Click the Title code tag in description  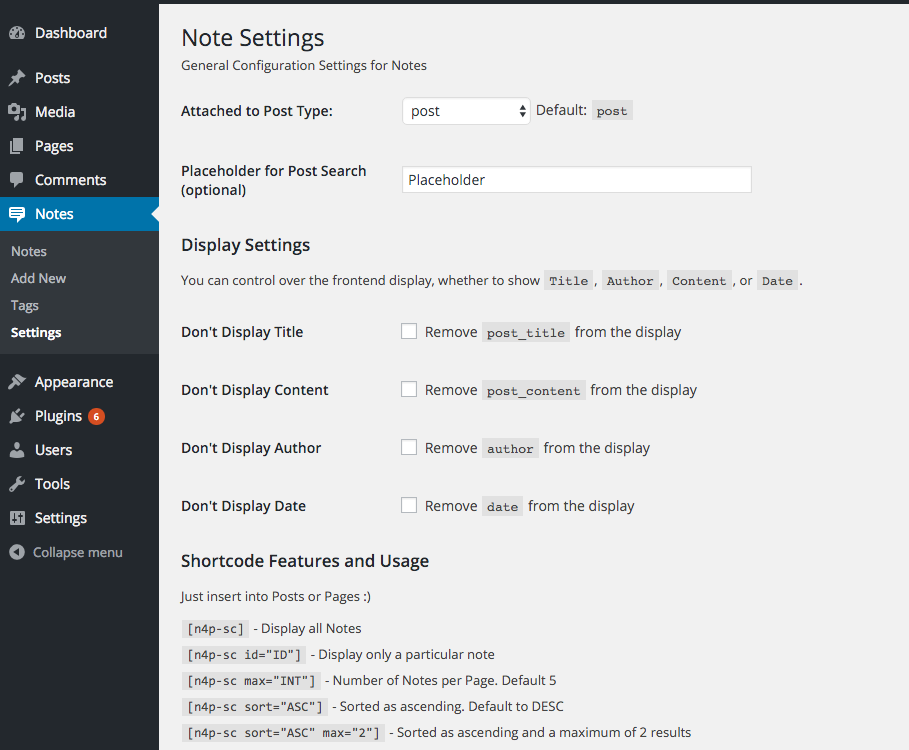coord(569,281)
